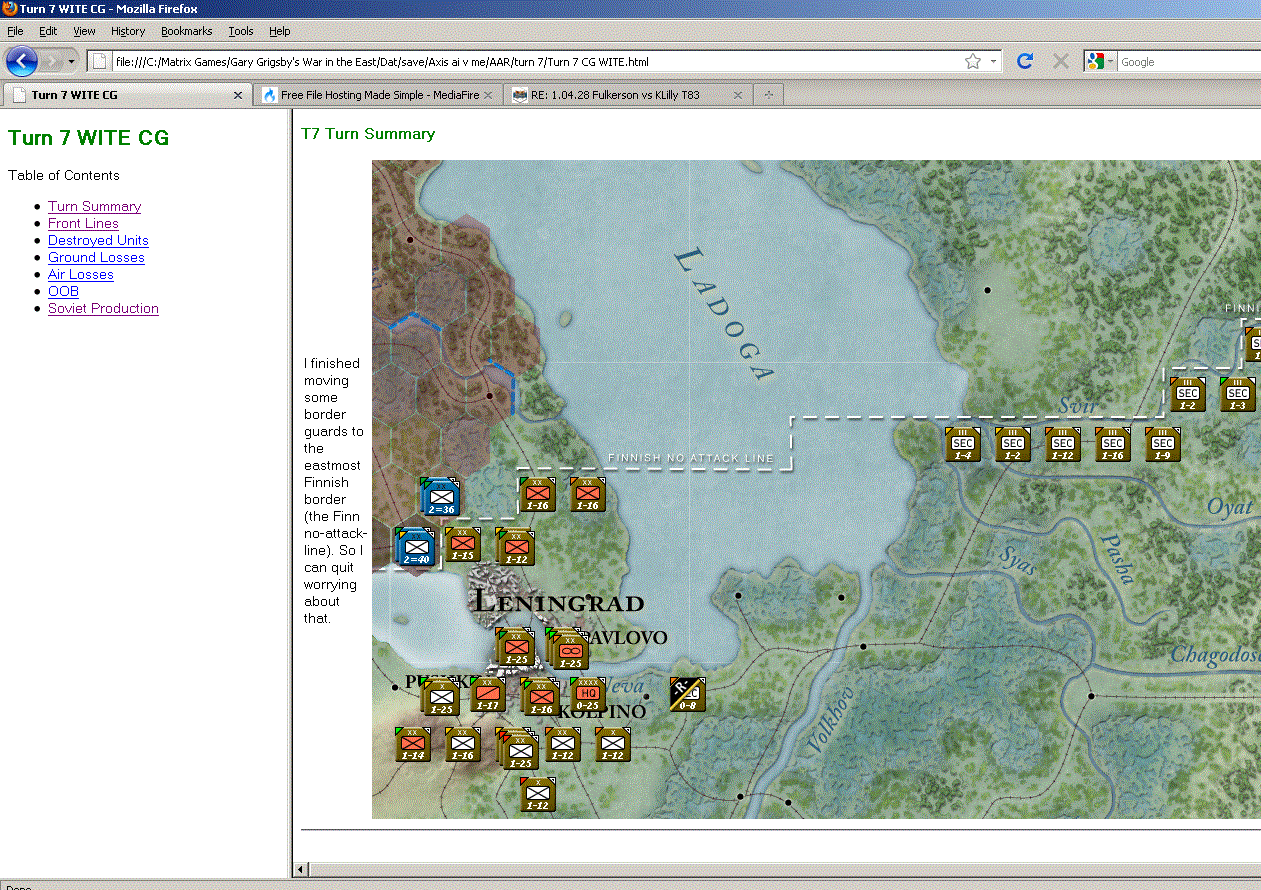Viewport: 1261px width, 890px height.
Task: Click the Kolpino town label on map
Action: pyautogui.click(x=603, y=712)
